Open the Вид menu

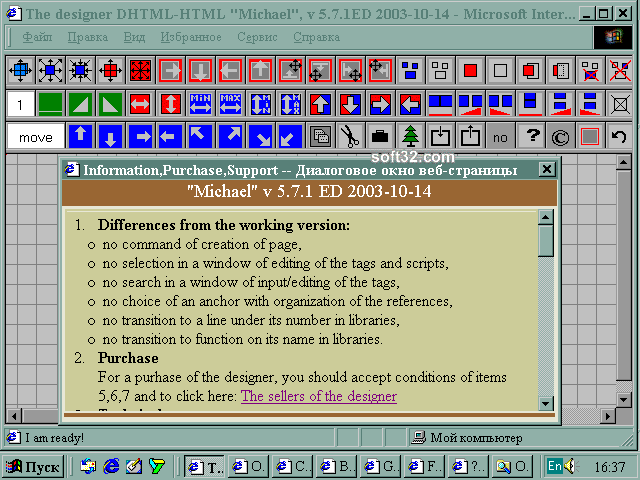click(x=134, y=37)
